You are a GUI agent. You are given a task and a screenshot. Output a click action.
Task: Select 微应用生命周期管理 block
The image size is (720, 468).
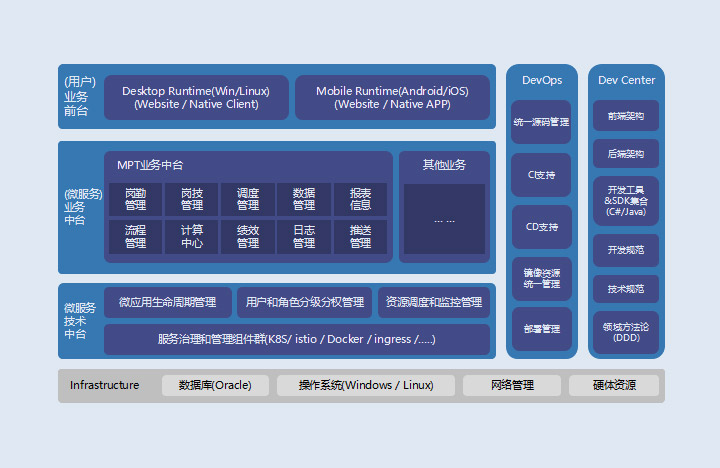click(167, 302)
